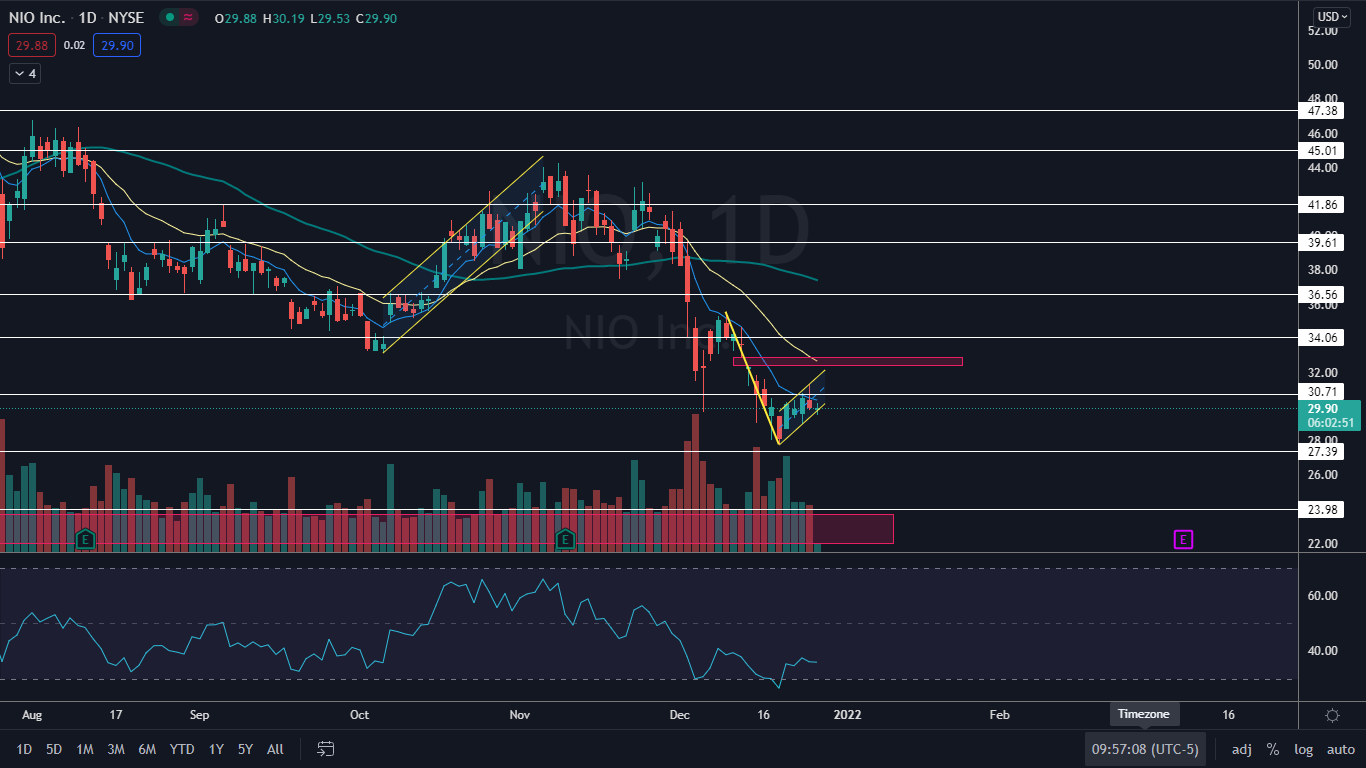Image resolution: width=1366 pixels, height=768 pixels.
Task: Open the go-to-date calendar icon
Action: pos(325,748)
